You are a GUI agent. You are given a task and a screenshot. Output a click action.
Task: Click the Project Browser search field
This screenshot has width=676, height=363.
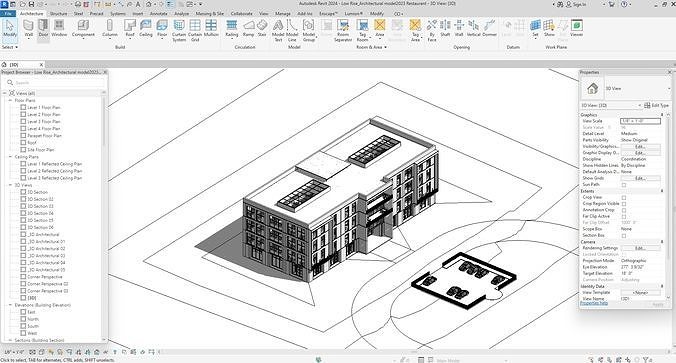[55, 82]
